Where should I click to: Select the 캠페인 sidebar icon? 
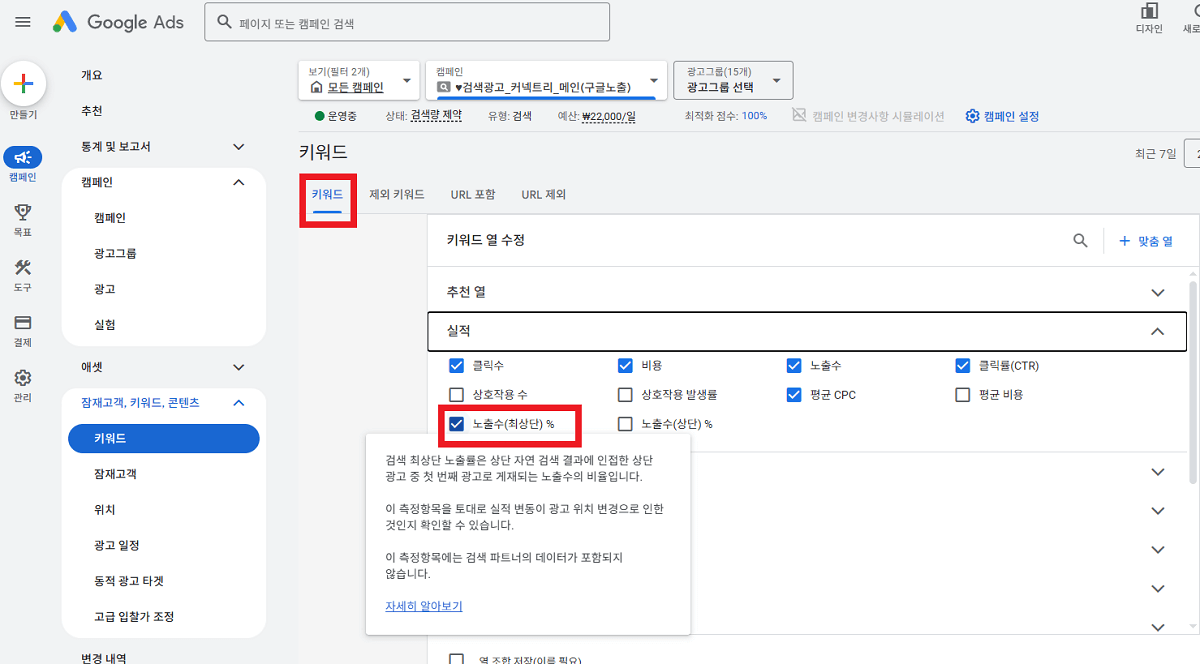(x=23, y=157)
